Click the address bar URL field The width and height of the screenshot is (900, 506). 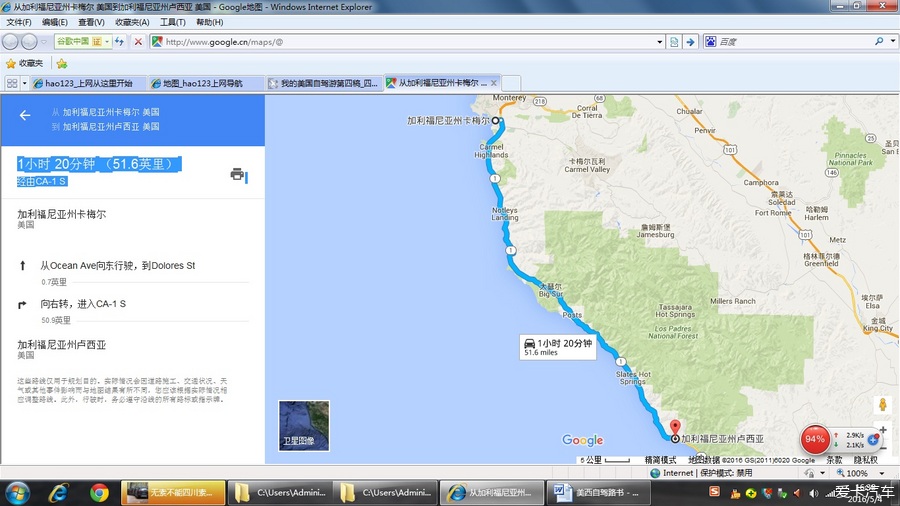point(402,42)
